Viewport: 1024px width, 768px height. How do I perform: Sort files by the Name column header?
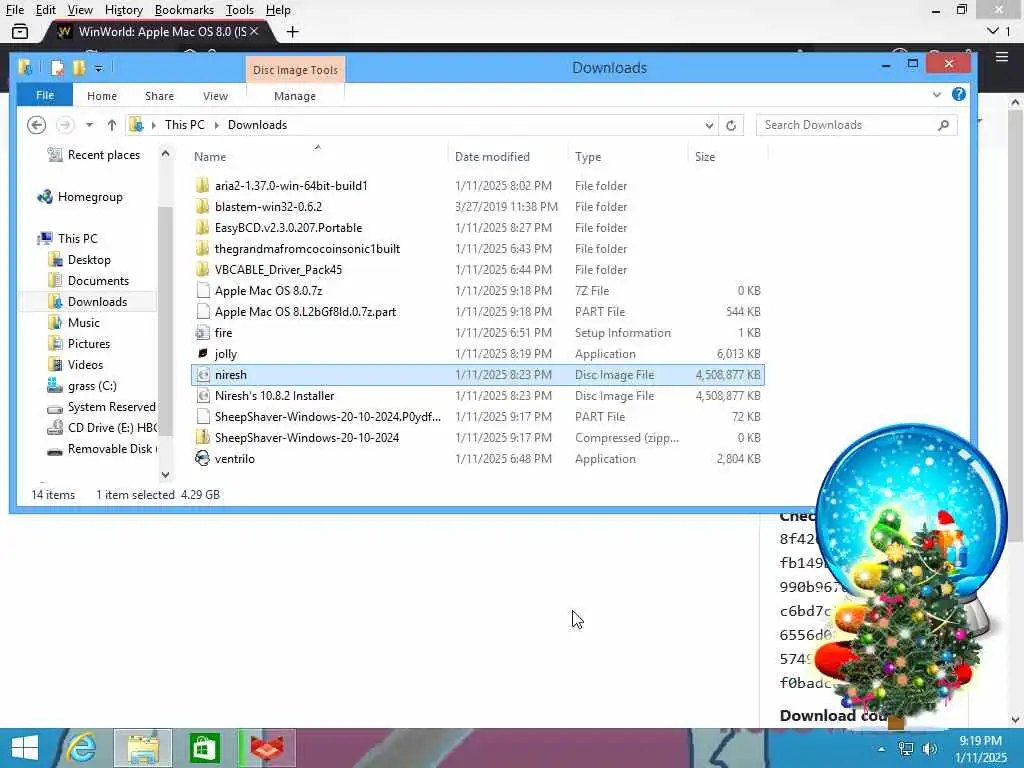(210, 157)
